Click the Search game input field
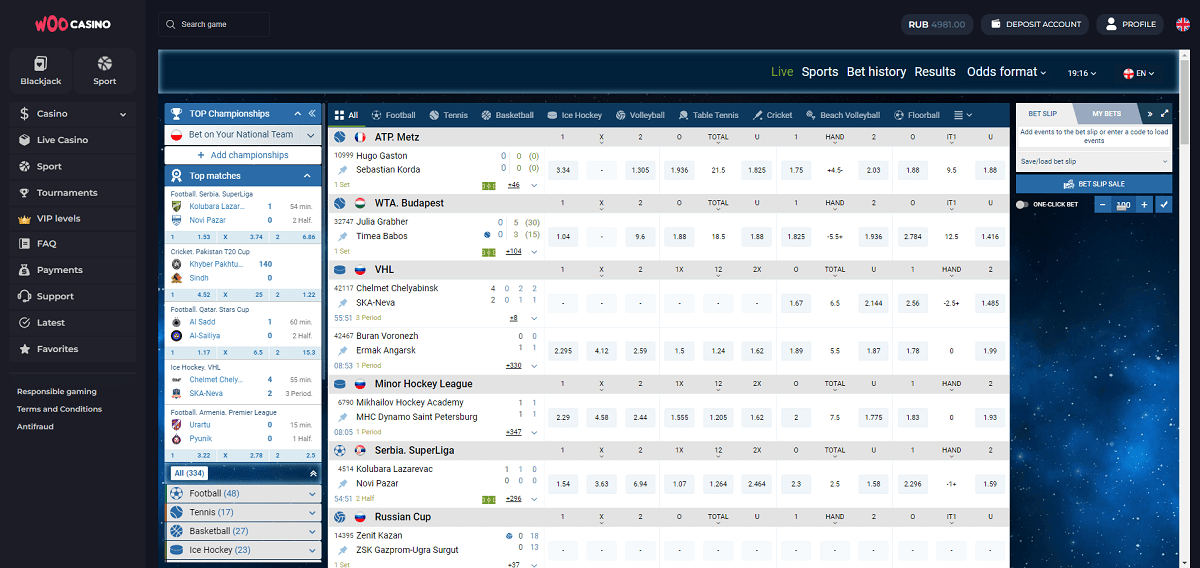1200x568 pixels. (214, 24)
